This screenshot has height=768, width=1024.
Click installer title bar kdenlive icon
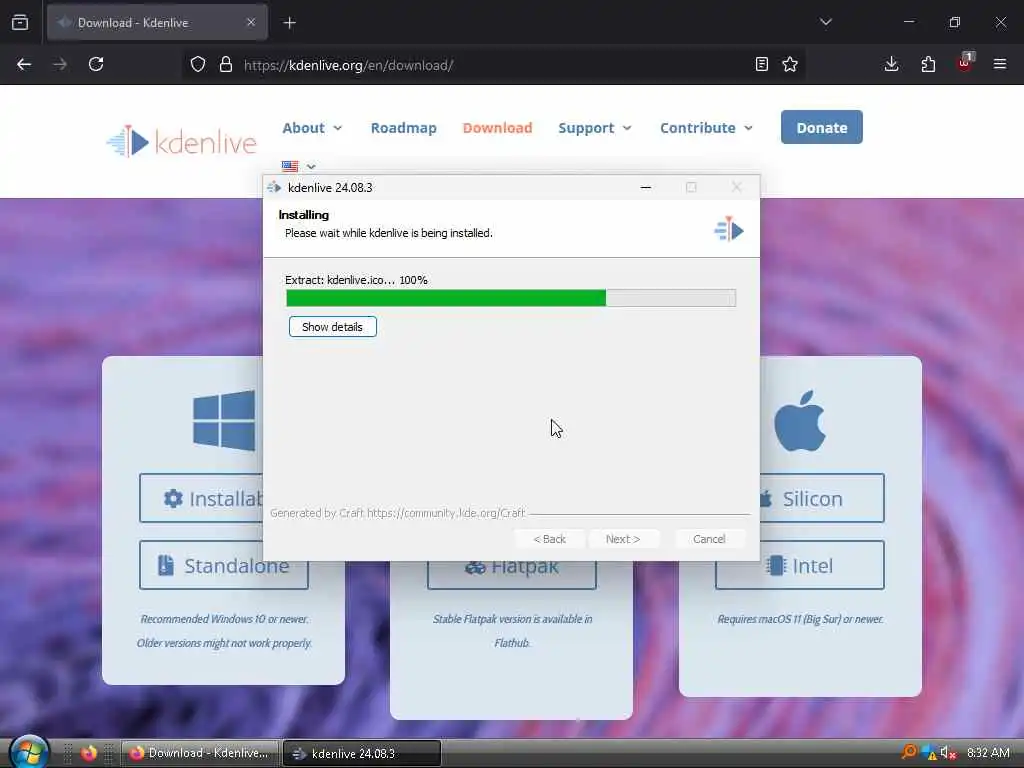pyautogui.click(x=274, y=187)
